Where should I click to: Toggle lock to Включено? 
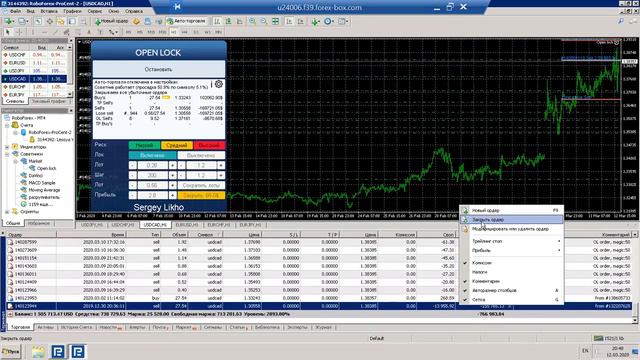(x=152, y=156)
